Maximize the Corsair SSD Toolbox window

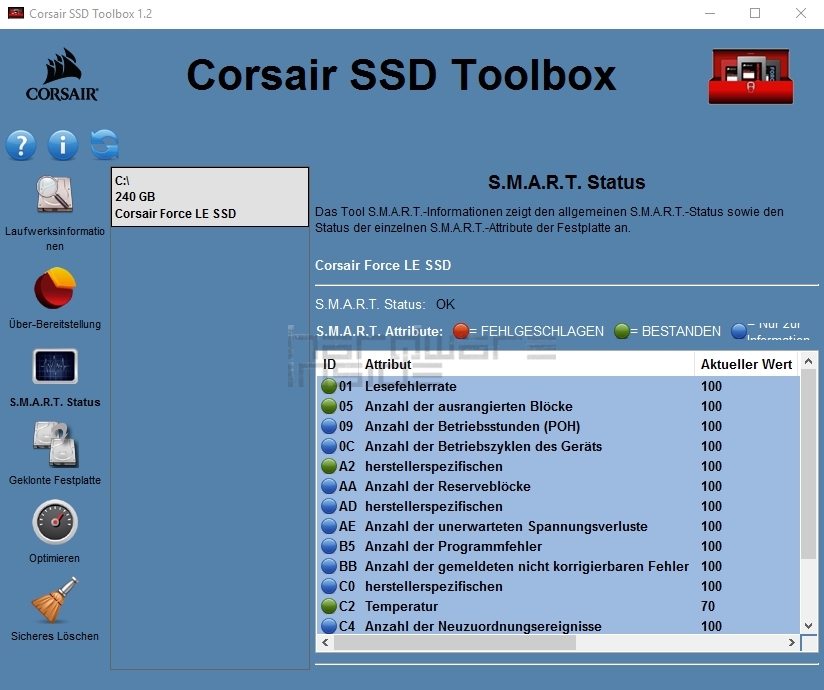coord(755,13)
